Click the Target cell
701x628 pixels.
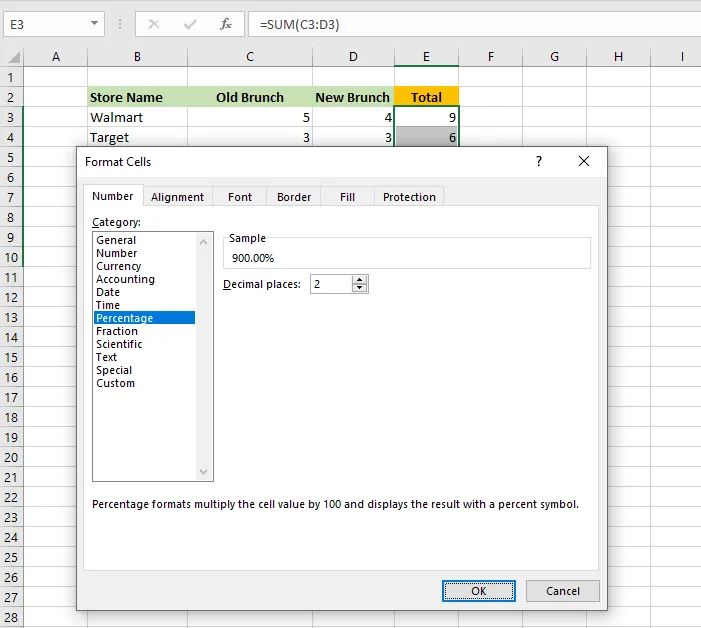137,137
